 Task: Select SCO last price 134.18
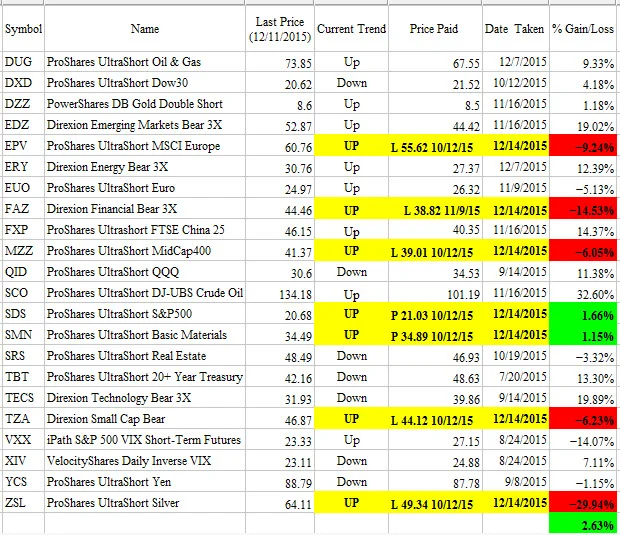pyautogui.click(x=280, y=293)
